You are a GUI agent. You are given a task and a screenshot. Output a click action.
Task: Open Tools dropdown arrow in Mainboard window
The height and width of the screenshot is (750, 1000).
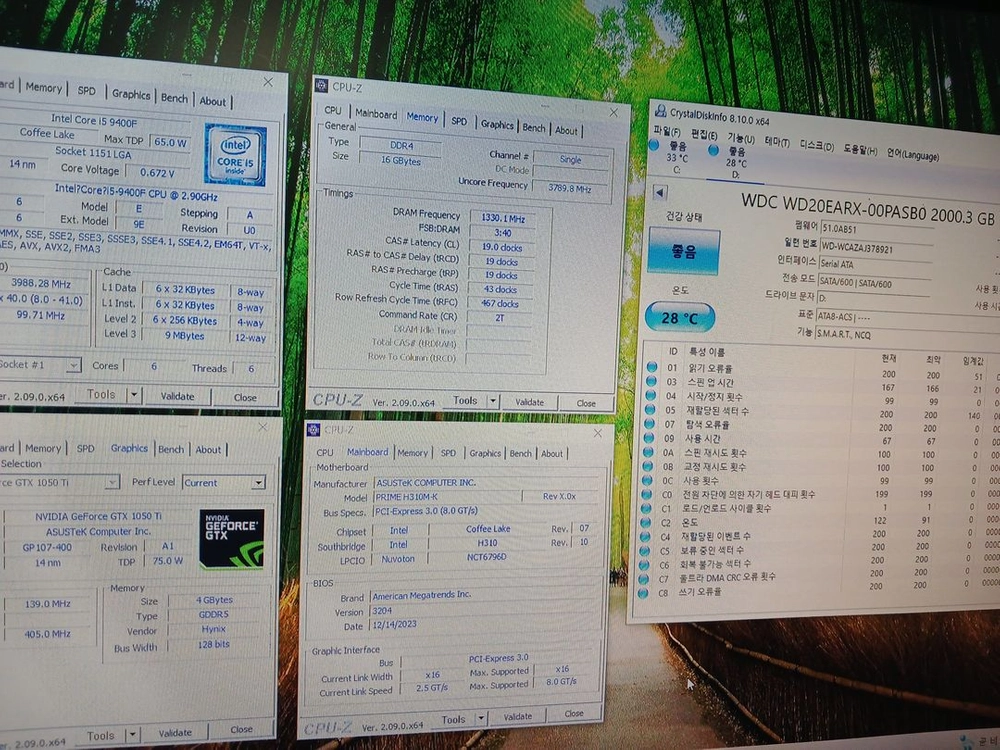tap(482, 719)
